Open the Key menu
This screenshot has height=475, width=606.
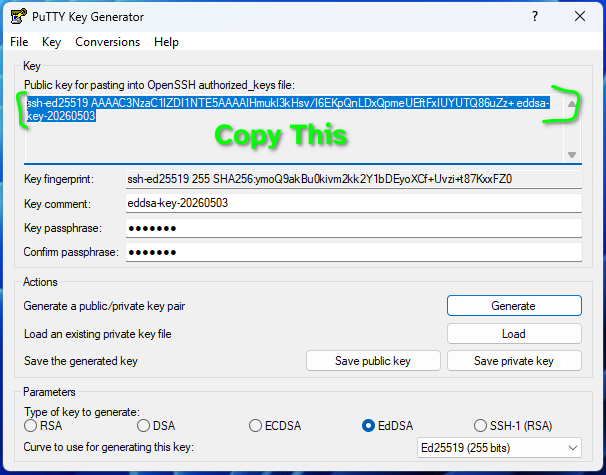(x=51, y=42)
